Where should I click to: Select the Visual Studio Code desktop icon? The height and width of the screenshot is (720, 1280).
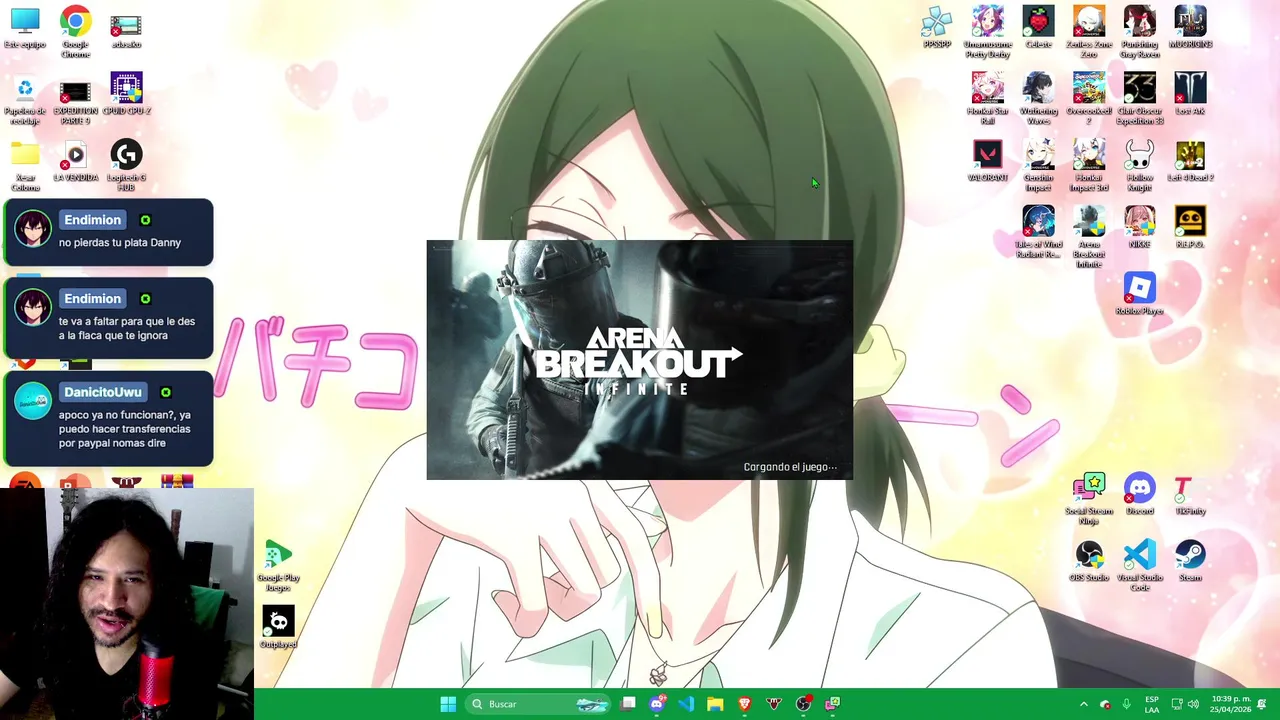click(x=1139, y=566)
